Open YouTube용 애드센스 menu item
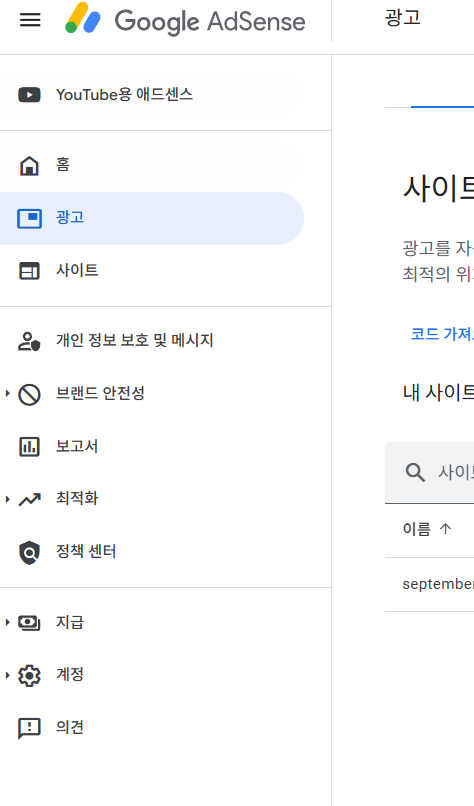The width and height of the screenshot is (474, 806). pos(124,95)
